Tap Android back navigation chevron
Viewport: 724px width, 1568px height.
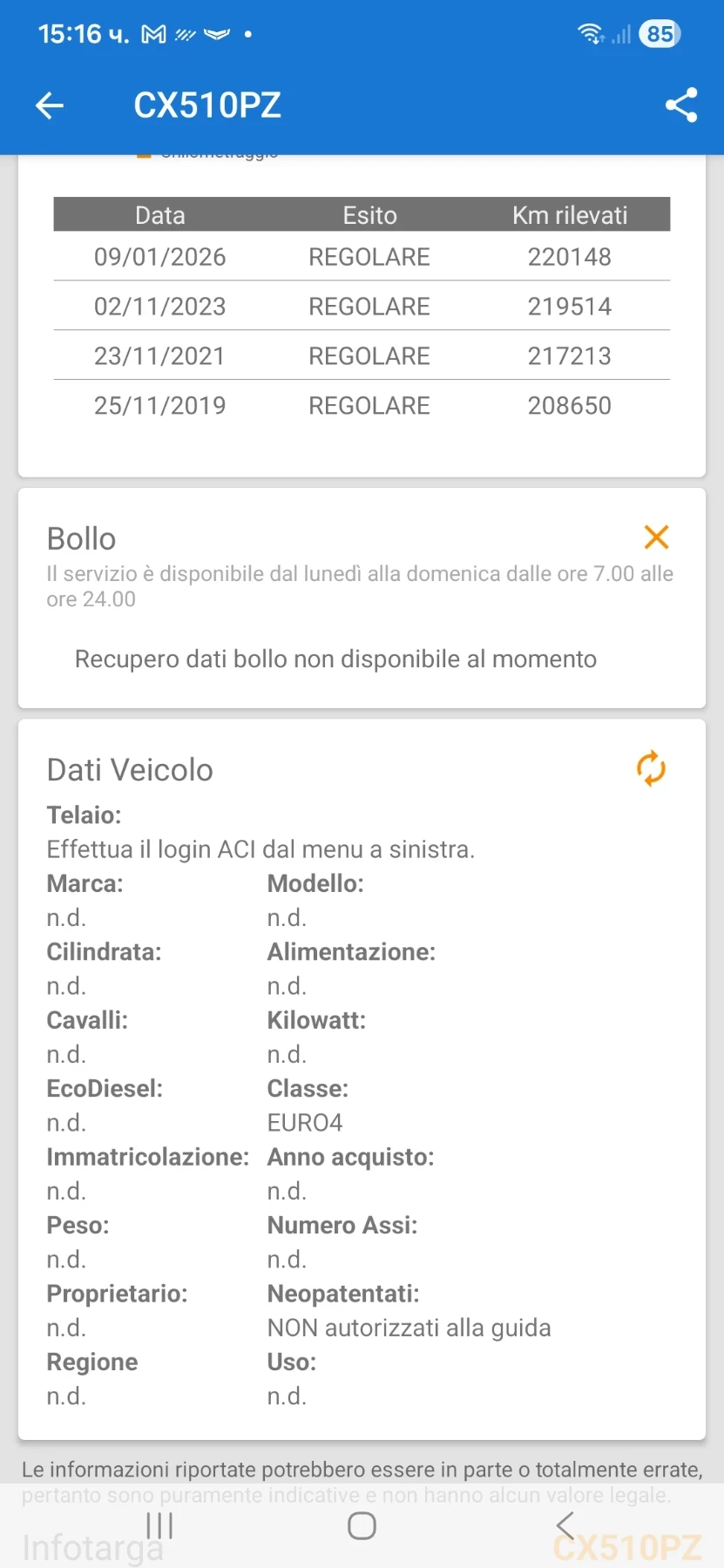click(565, 1525)
